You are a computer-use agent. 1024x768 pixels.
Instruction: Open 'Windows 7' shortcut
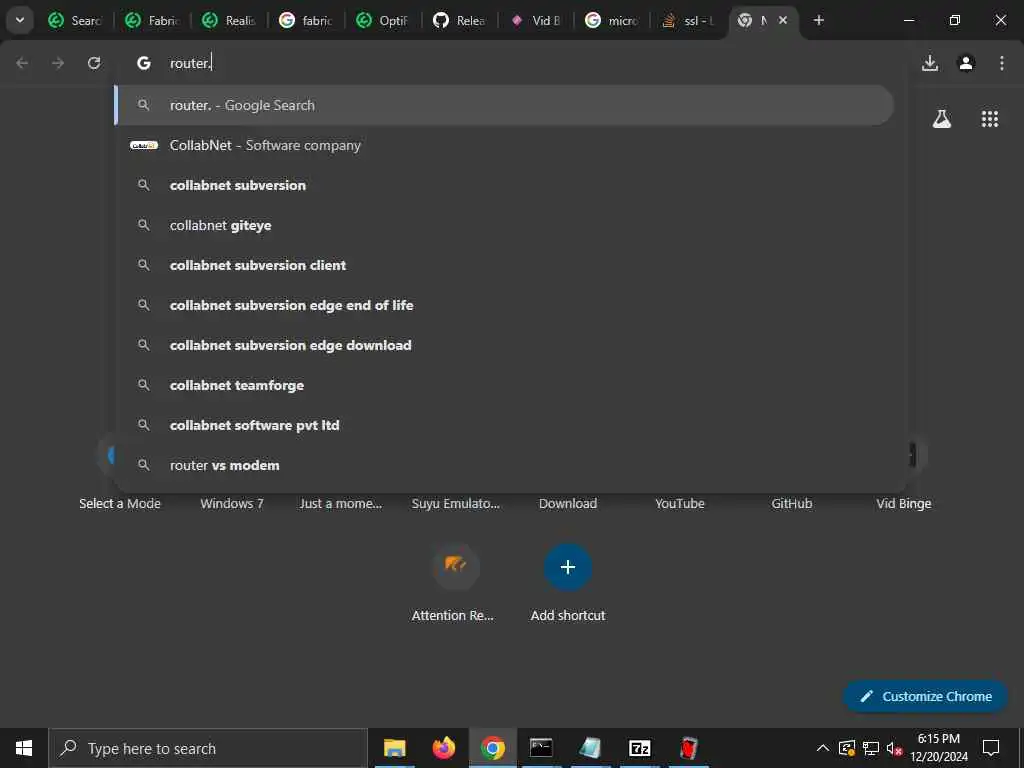pos(232,504)
